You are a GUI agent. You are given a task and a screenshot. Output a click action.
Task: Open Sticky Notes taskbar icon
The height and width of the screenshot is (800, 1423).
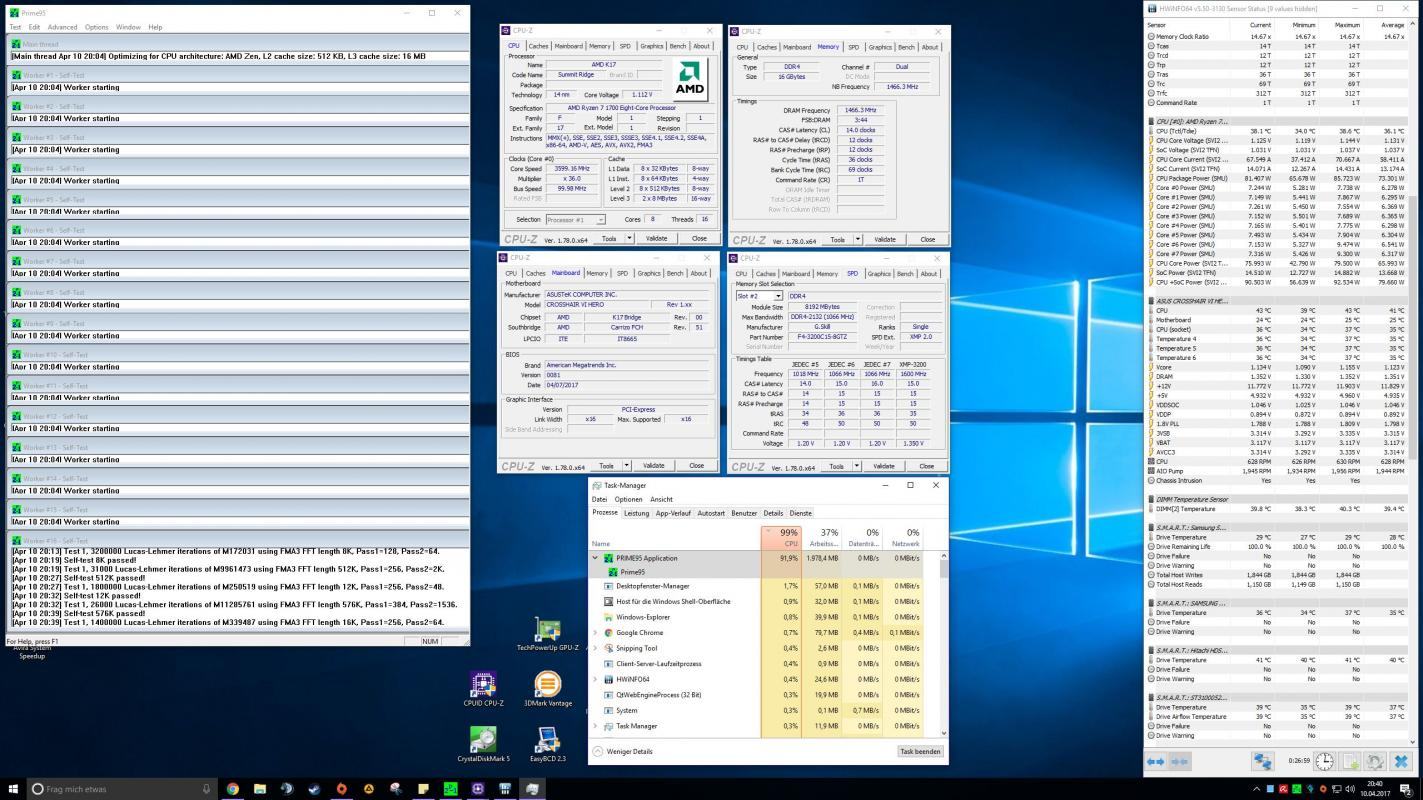click(422, 789)
